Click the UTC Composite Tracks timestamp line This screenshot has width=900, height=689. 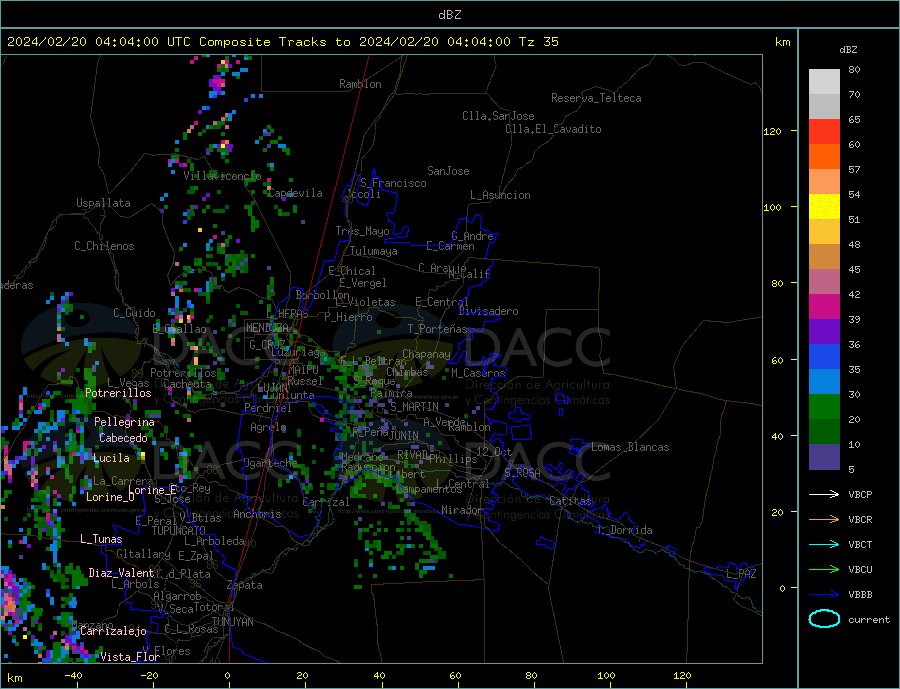point(283,42)
